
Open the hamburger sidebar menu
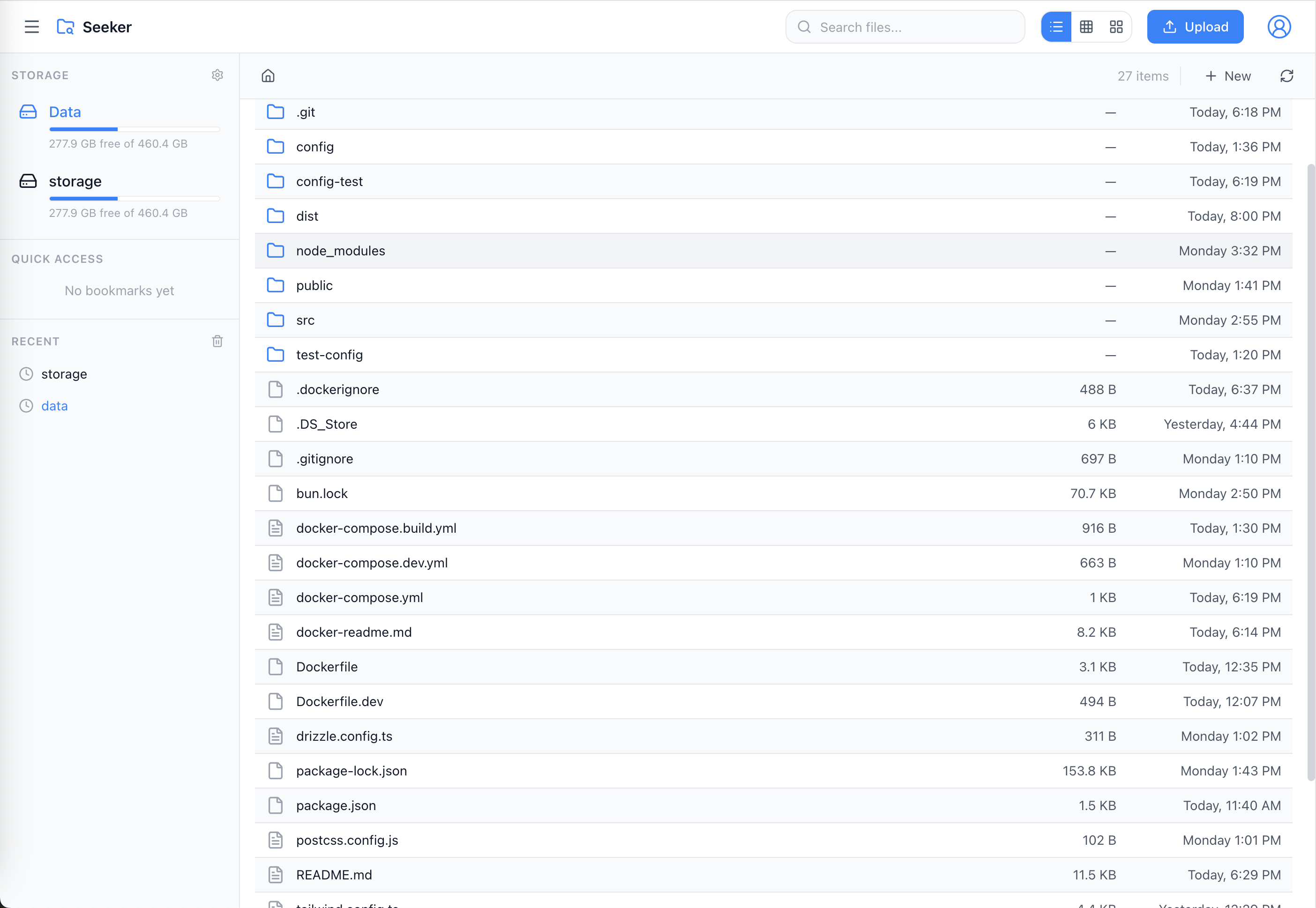tap(32, 27)
